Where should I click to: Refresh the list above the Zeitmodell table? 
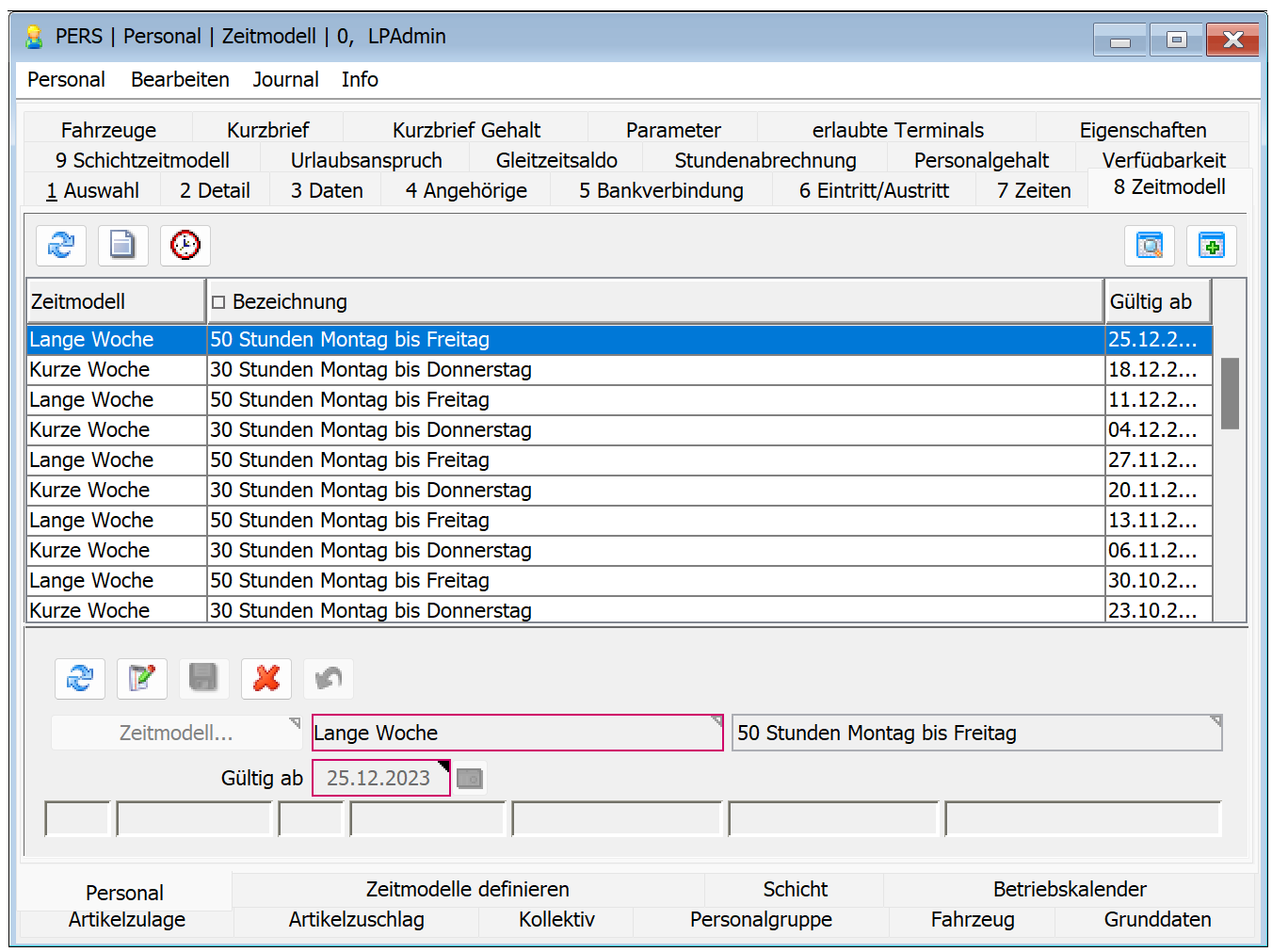(x=61, y=246)
